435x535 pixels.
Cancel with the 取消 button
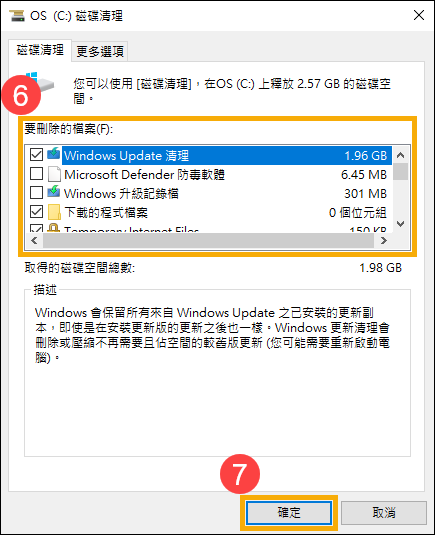[384, 512]
